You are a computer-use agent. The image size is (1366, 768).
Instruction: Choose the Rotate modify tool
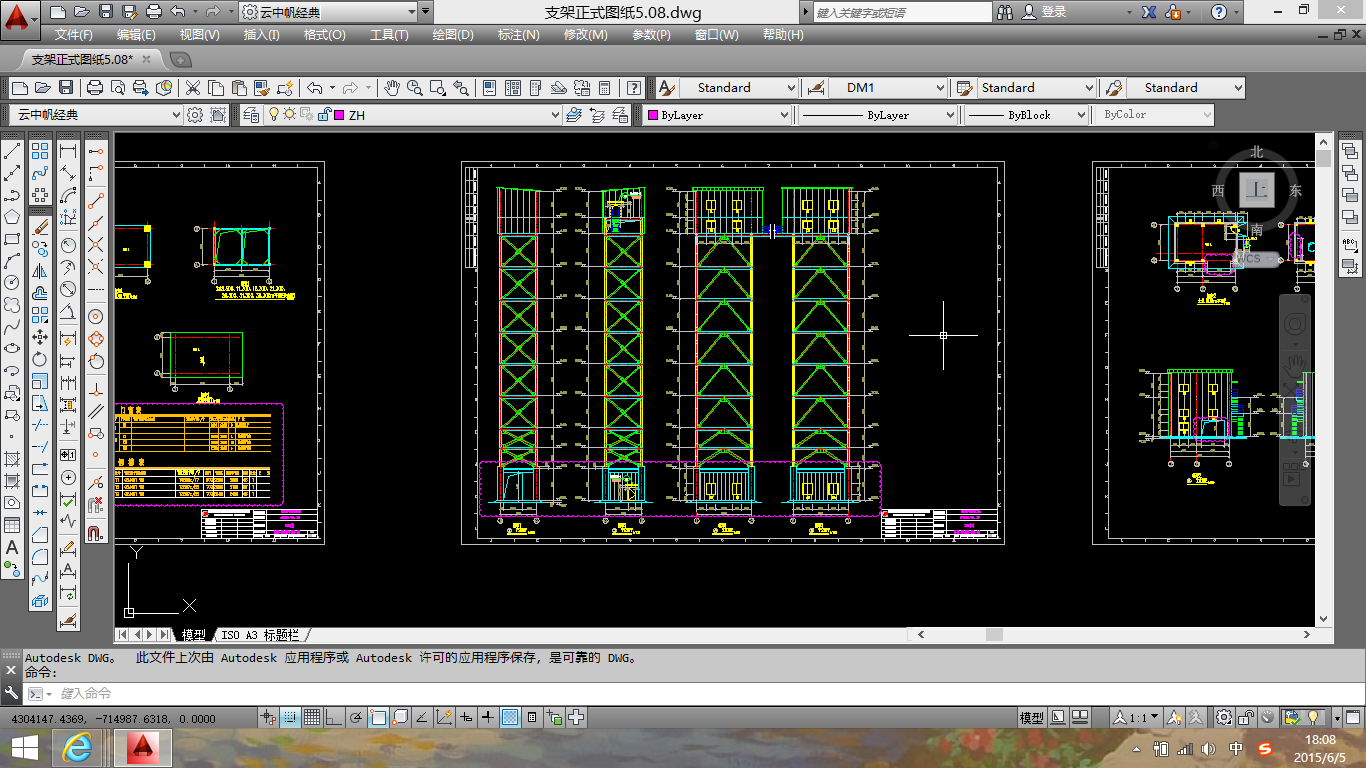click(40, 359)
